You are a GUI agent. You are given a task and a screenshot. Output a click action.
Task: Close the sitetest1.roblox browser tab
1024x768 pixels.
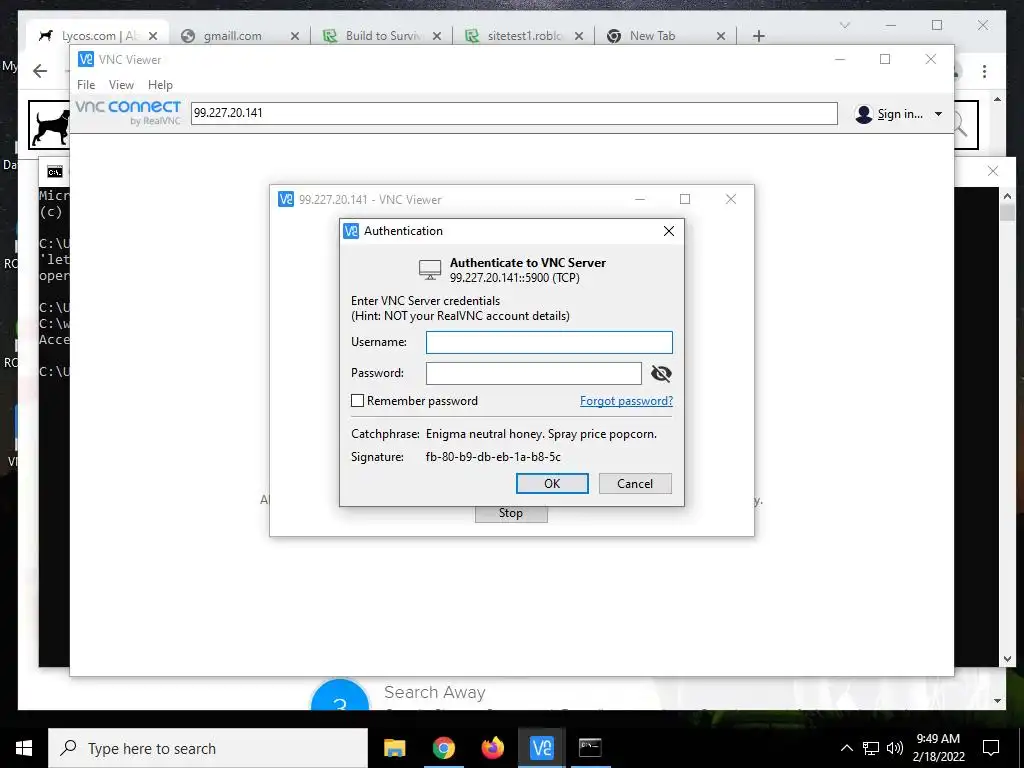[579, 36]
